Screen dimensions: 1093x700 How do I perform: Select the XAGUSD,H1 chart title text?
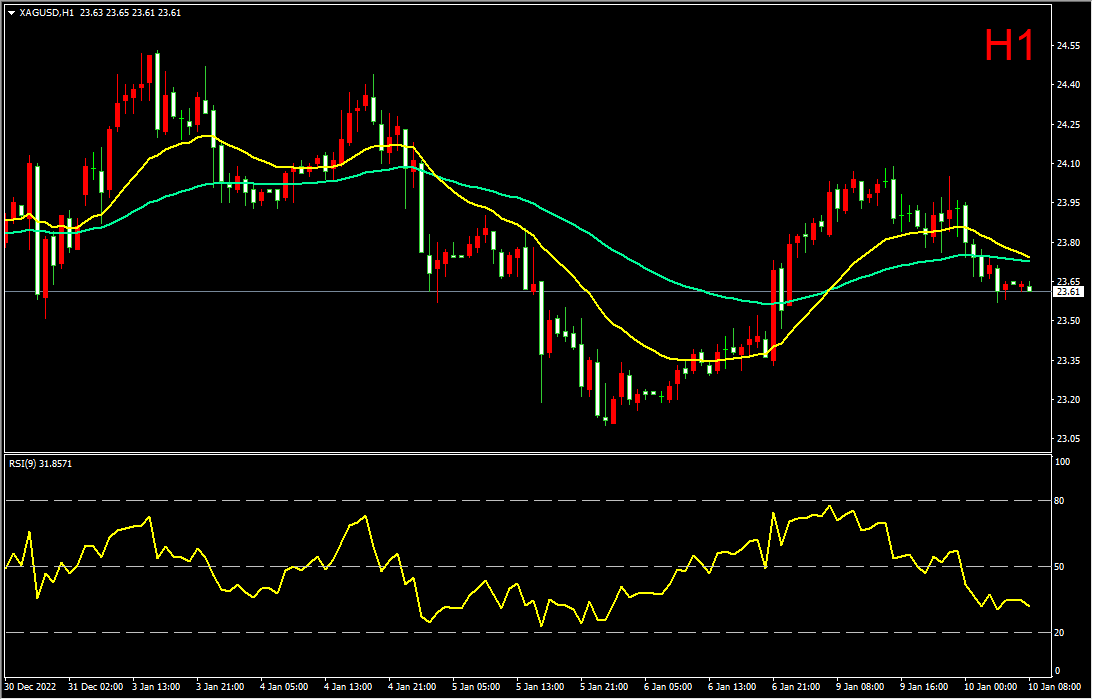tap(47, 13)
